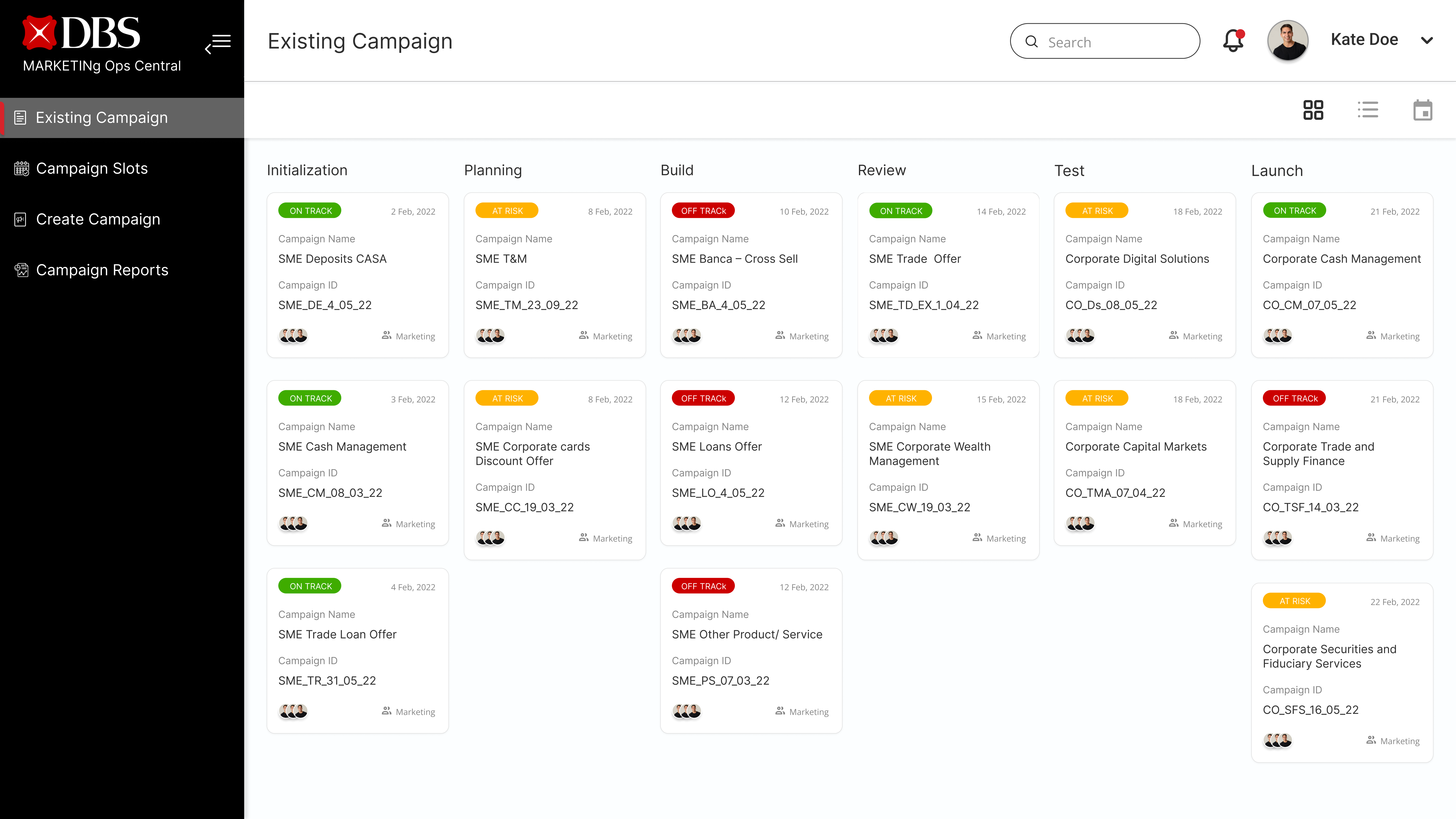Click AT RISK badge on Corporate Securities card
1456x819 pixels.
pyautogui.click(x=1294, y=601)
